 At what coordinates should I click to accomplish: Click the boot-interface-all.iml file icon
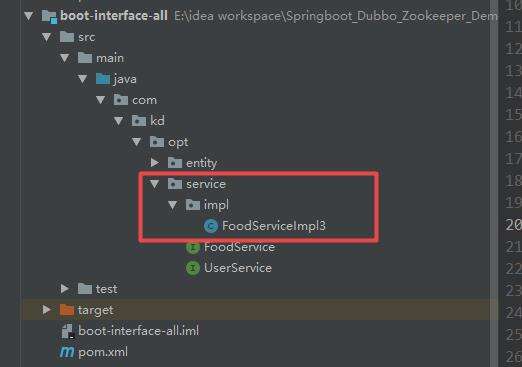click(x=68, y=331)
